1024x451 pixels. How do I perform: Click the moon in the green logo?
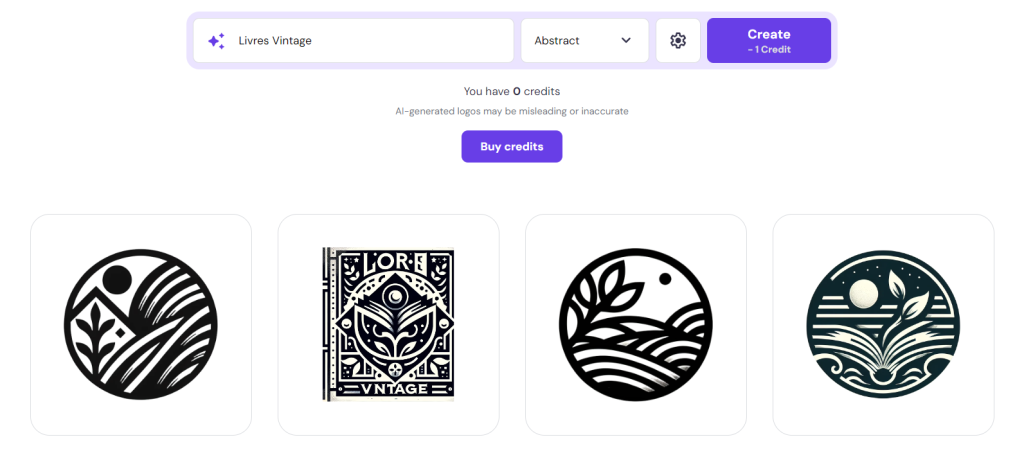click(x=862, y=294)
